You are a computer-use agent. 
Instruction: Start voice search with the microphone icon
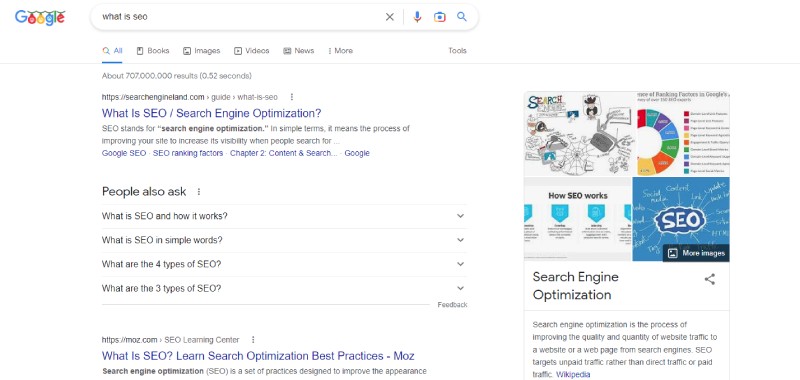tap(417, 17)
